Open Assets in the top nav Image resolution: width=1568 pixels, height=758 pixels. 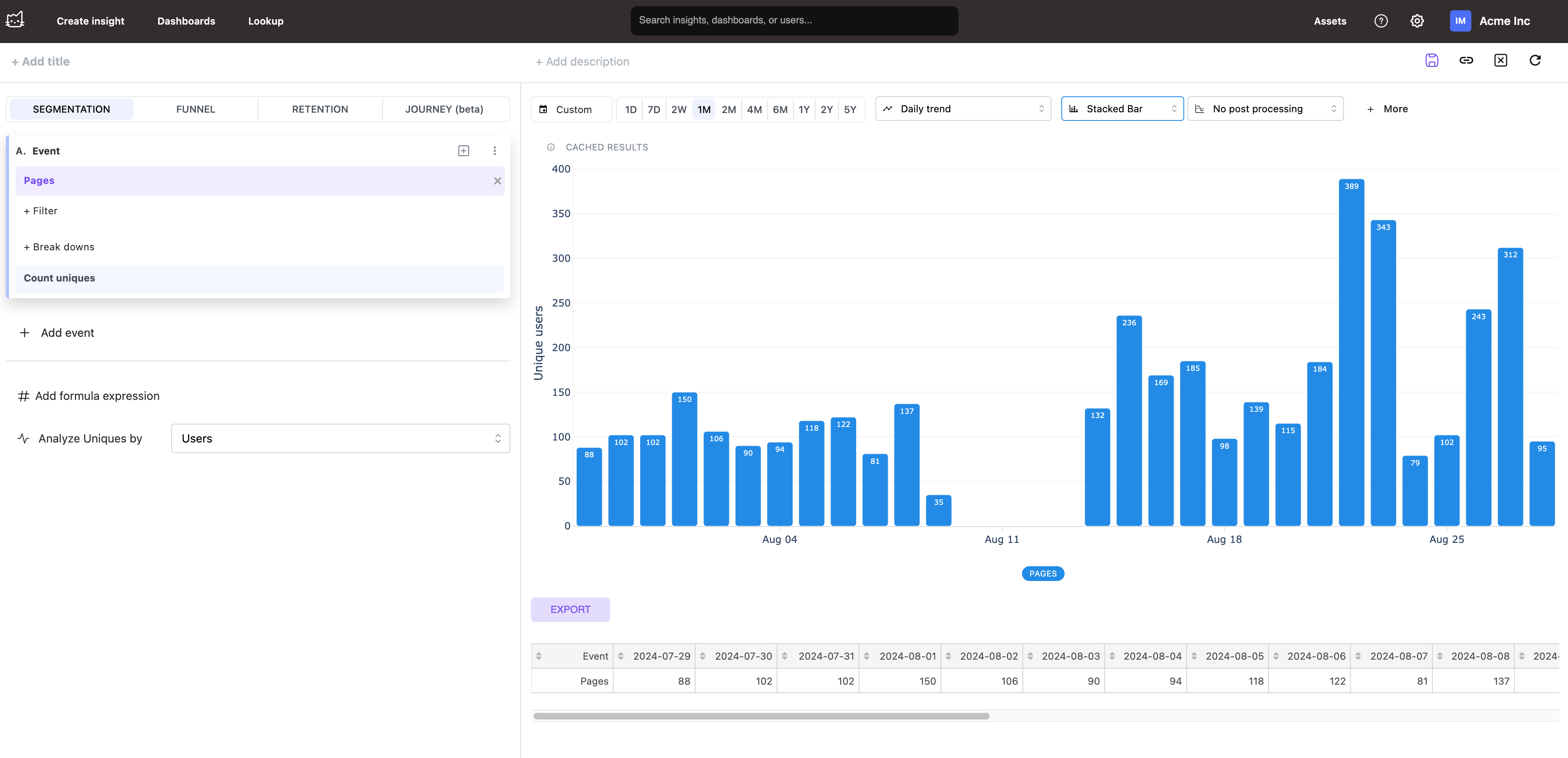(1329, 21)
